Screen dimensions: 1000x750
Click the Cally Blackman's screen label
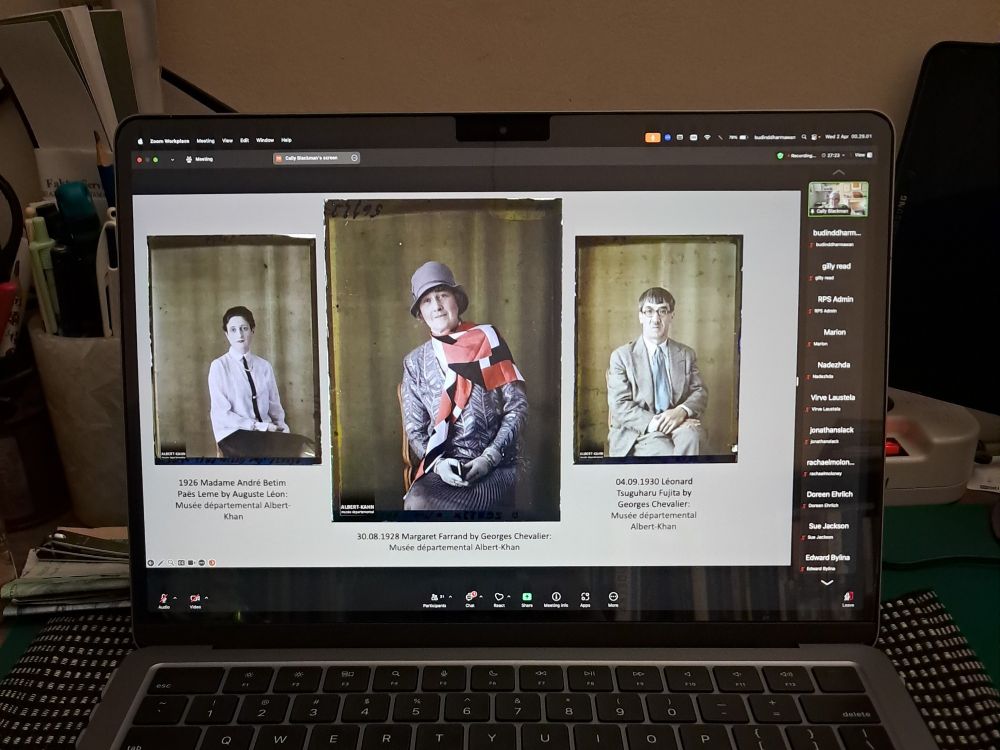311,158
